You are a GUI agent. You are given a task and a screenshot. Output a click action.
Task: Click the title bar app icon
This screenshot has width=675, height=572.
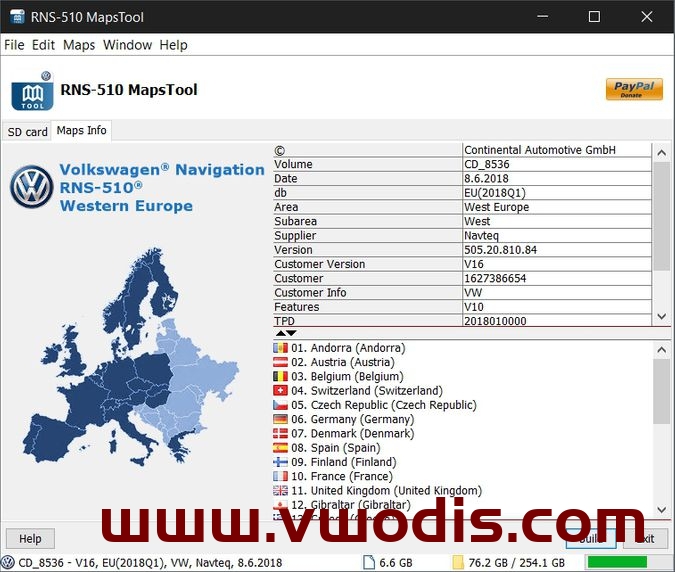pos(17,17)
